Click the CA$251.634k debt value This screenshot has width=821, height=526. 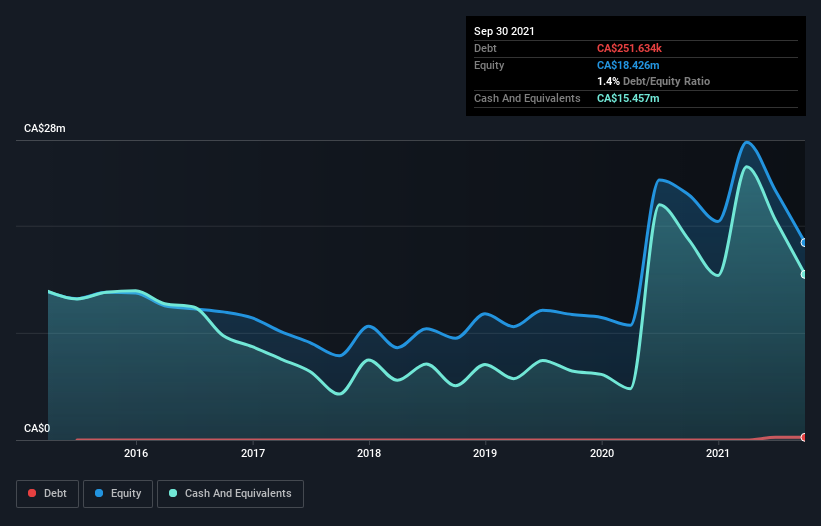point(629,49)
